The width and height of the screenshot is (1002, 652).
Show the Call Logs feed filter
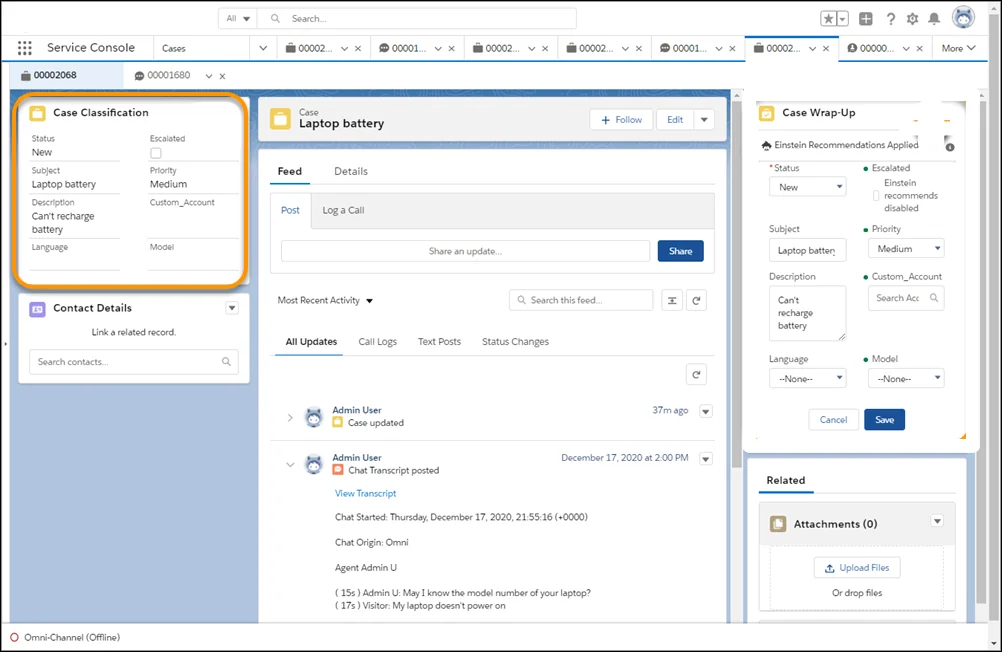[378, 342]
